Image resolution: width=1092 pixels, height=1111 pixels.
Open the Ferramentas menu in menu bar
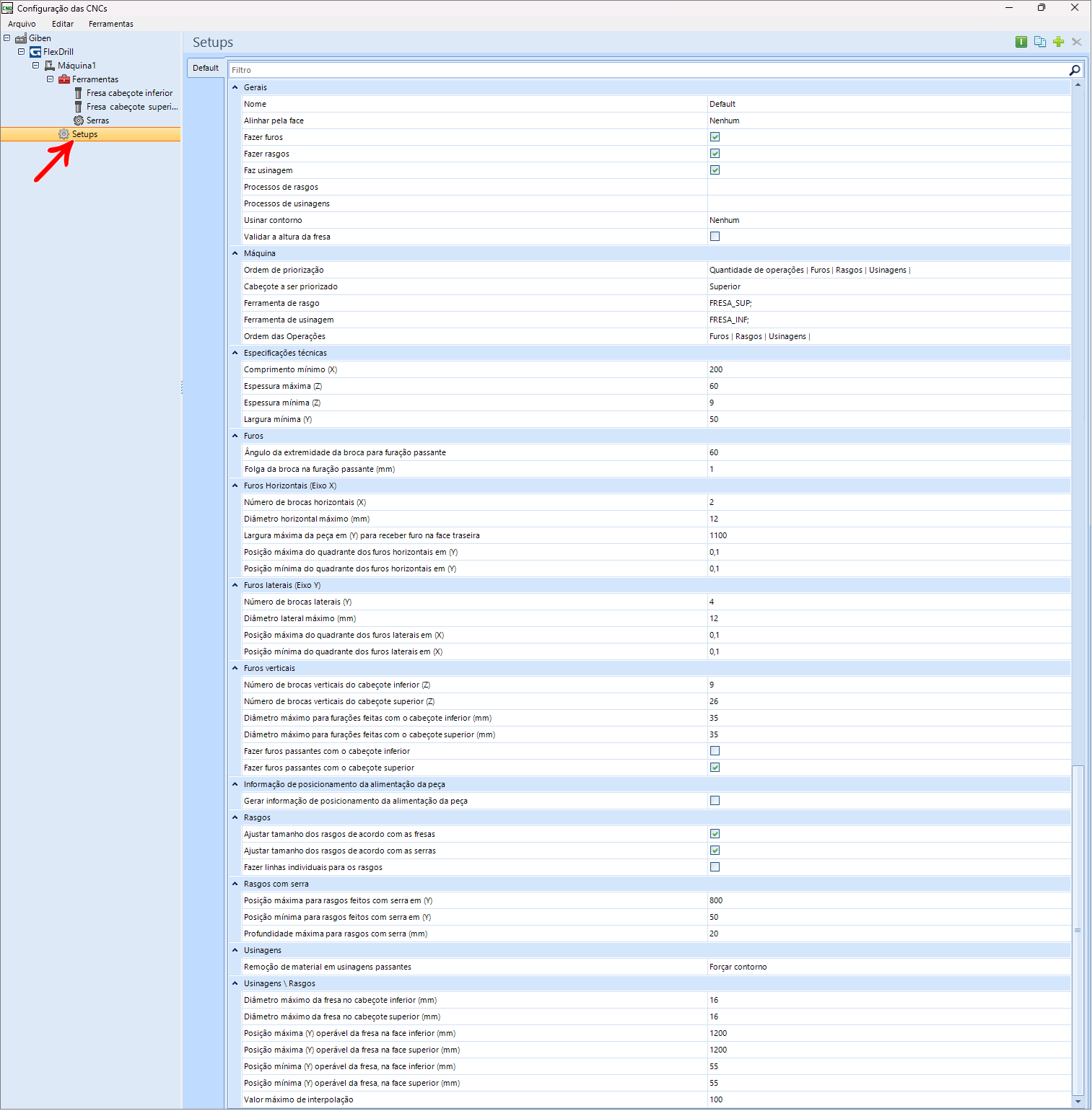(110, 24)
